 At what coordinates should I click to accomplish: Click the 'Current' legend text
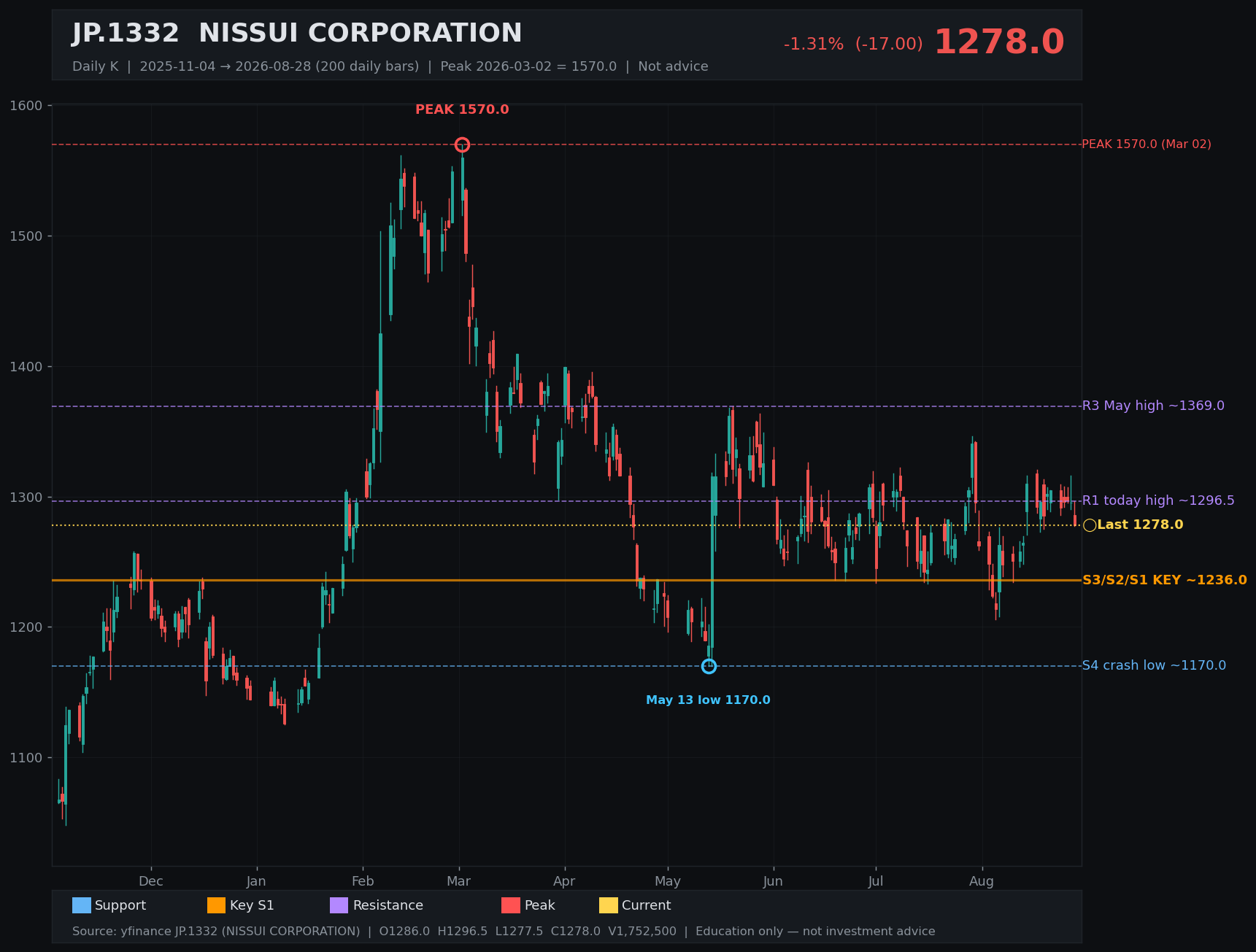pyautogui.click(x=647, y=905)
